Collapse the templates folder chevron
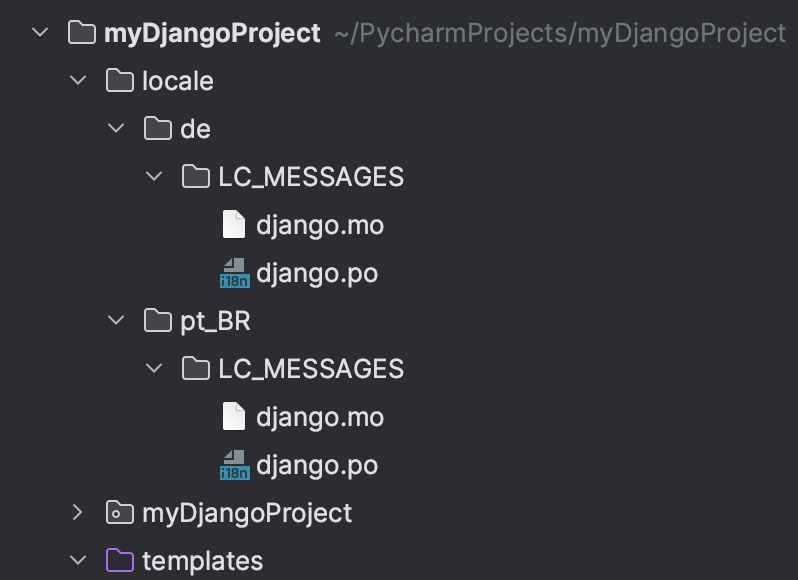 pos(78,560)
